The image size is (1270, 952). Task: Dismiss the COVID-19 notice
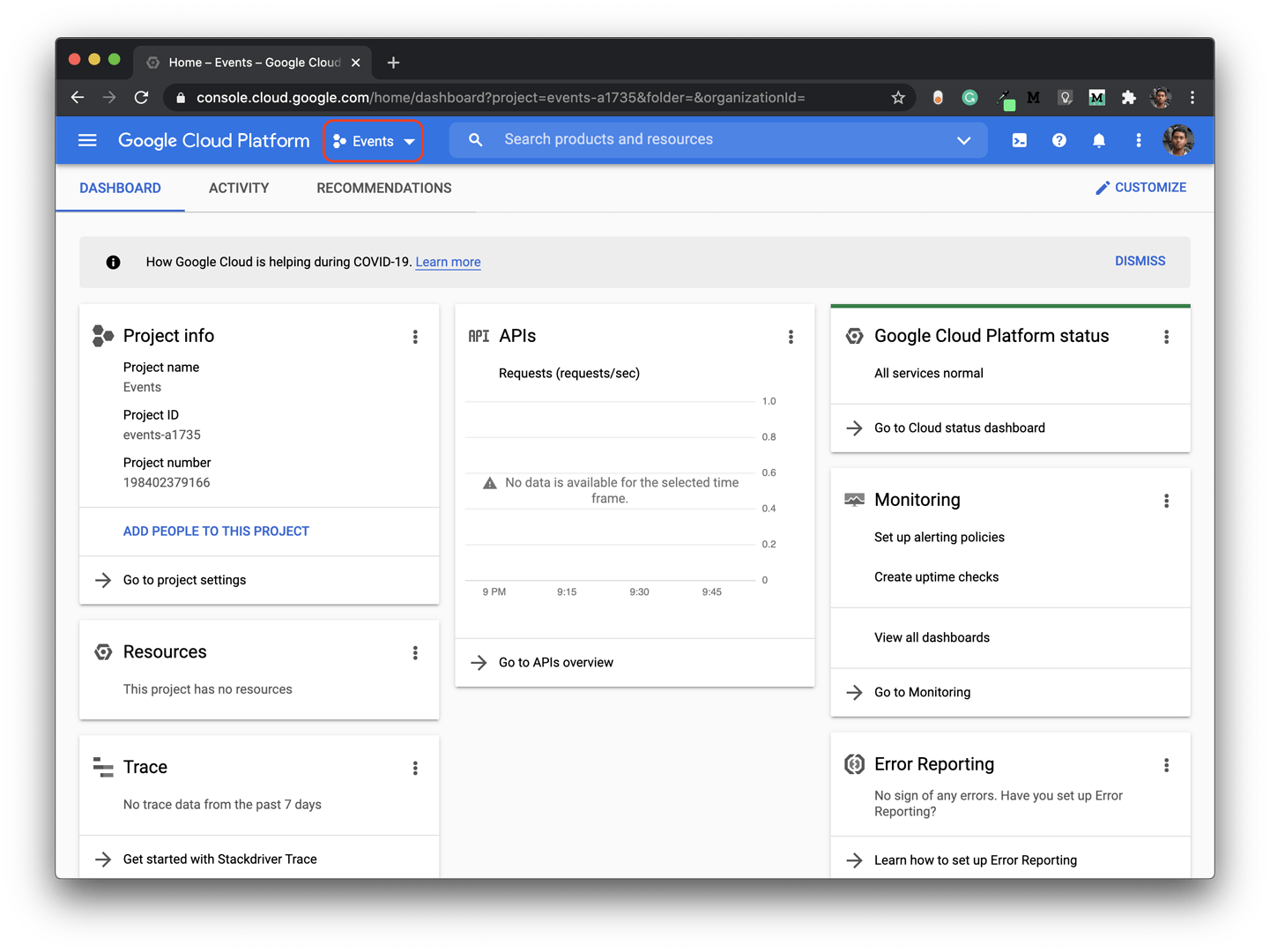click(x=1140, y=261)
